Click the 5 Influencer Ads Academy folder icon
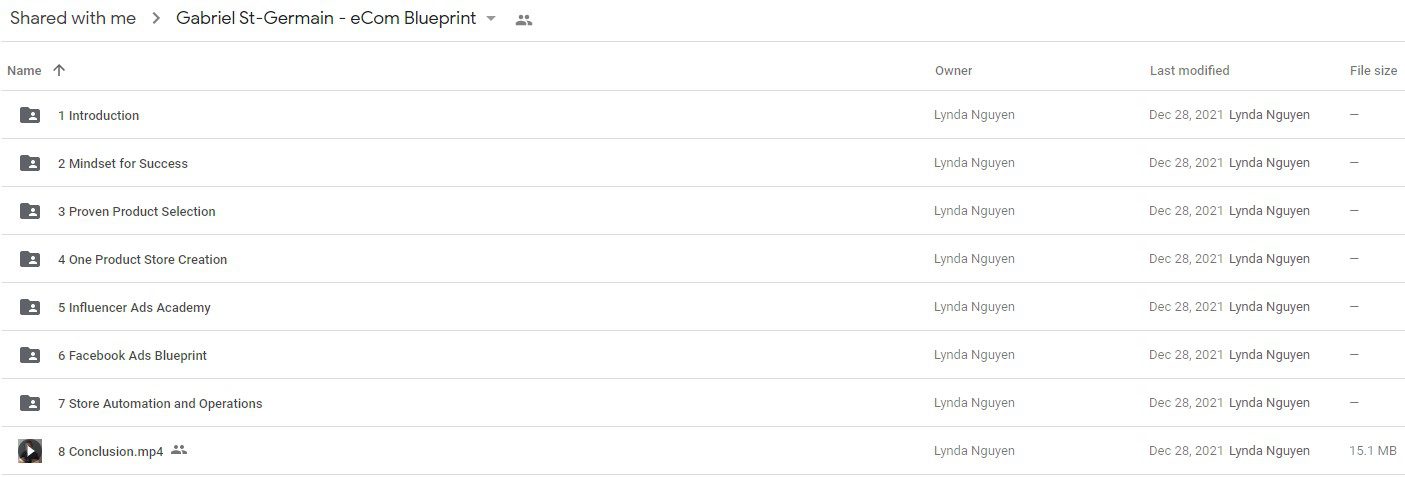Viewport: 1405px width, 477px height. 30,307
